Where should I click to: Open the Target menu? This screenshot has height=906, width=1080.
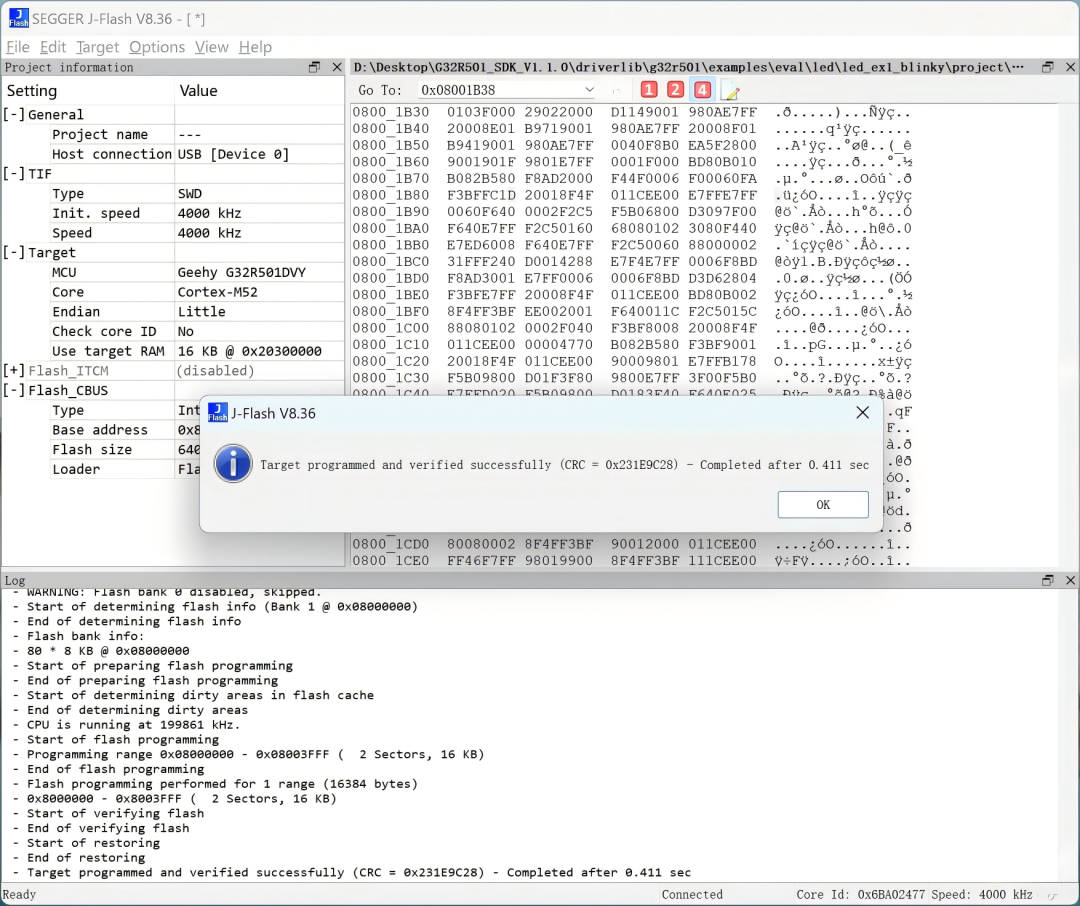pos(97,47)
